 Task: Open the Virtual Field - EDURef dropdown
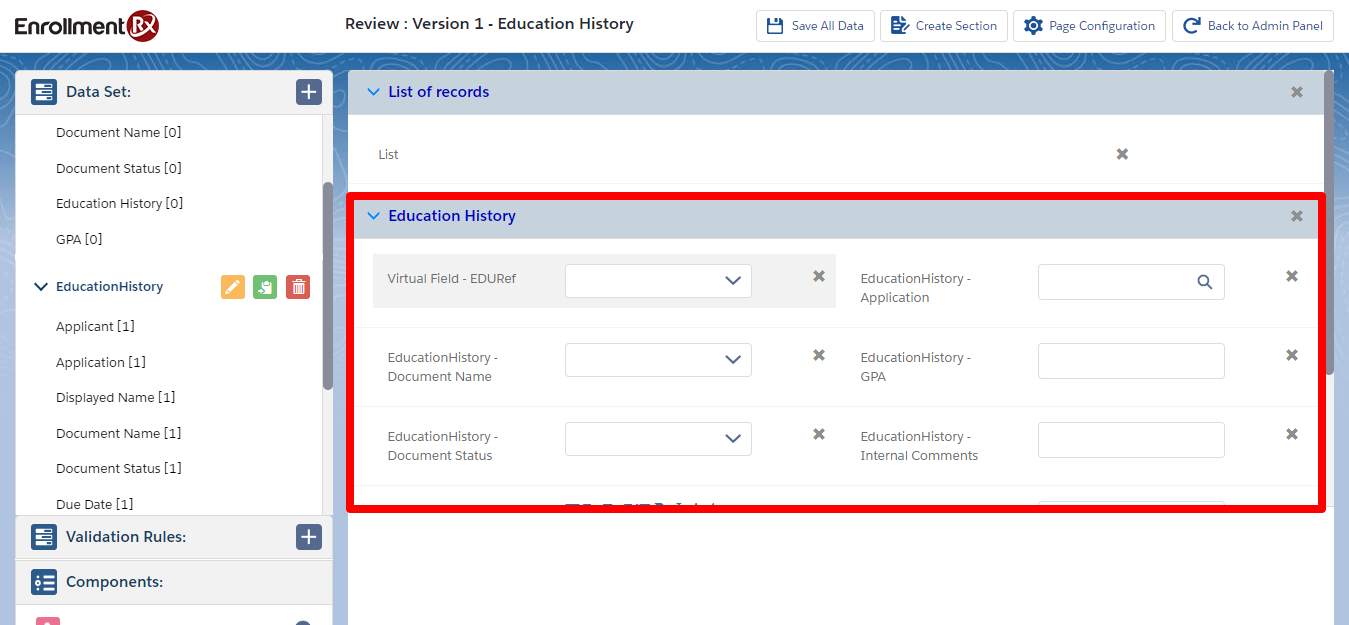coord(658,281)
